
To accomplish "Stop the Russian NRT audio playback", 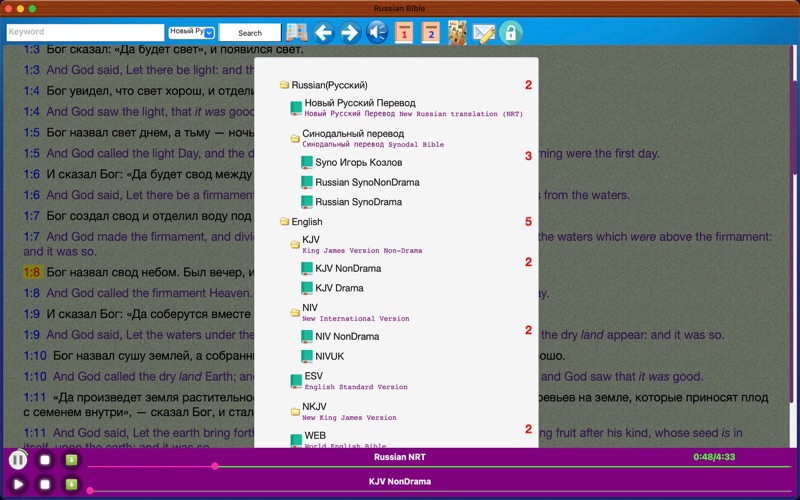I will tap(45, 460).
